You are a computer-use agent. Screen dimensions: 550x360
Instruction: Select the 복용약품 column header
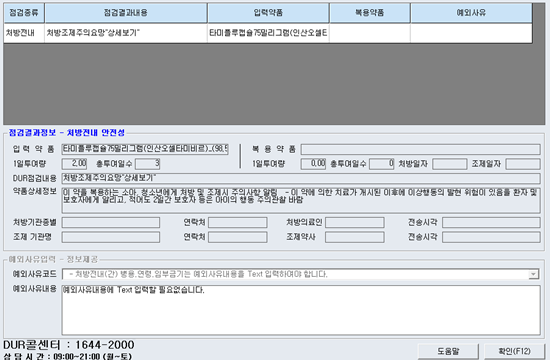(x=370, y=13)
